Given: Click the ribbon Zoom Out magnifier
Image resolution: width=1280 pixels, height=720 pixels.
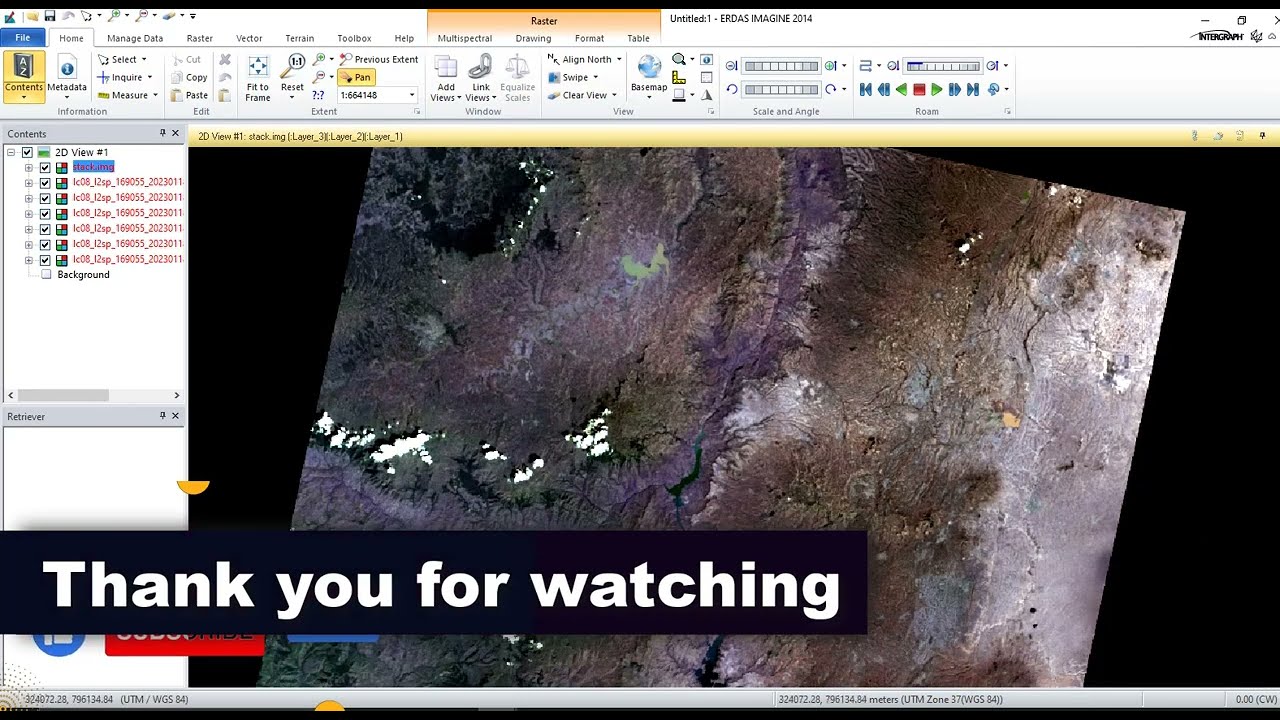Looking at the screenshot, I should click(x=320, y=77).
